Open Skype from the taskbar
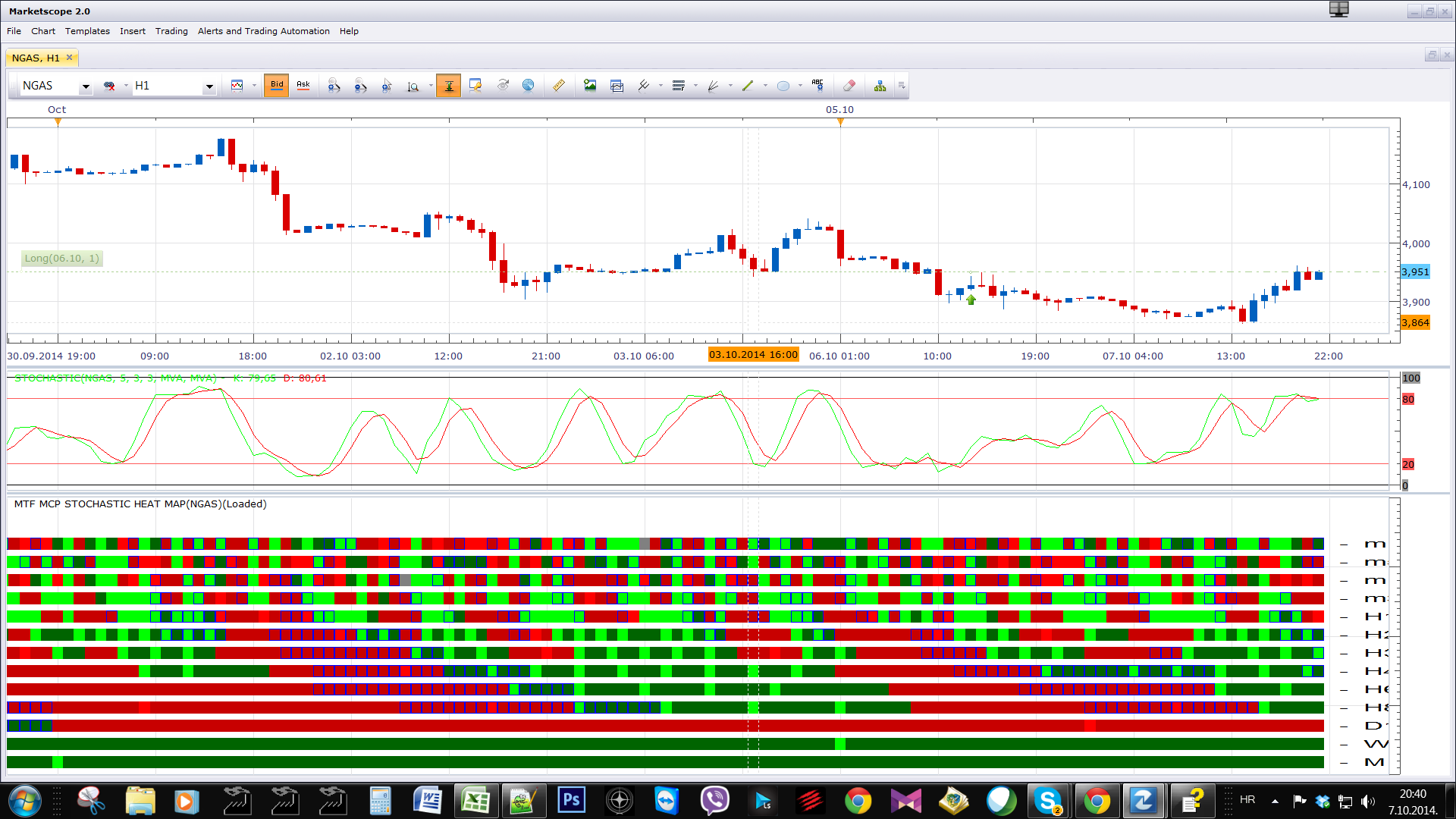 (x=1047, y=801)
